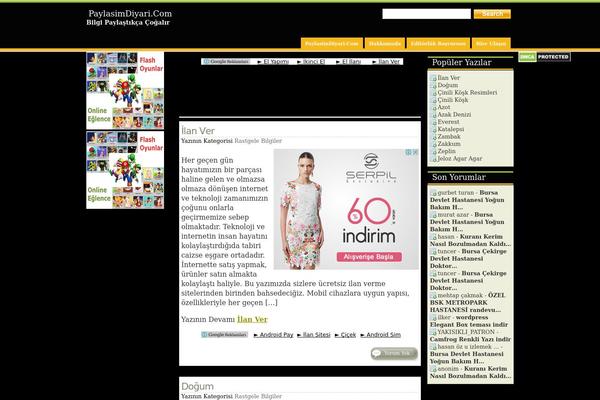Click the El İlanı ad link
The width and height of the screenshot is (600, 400).
point(351,62)
